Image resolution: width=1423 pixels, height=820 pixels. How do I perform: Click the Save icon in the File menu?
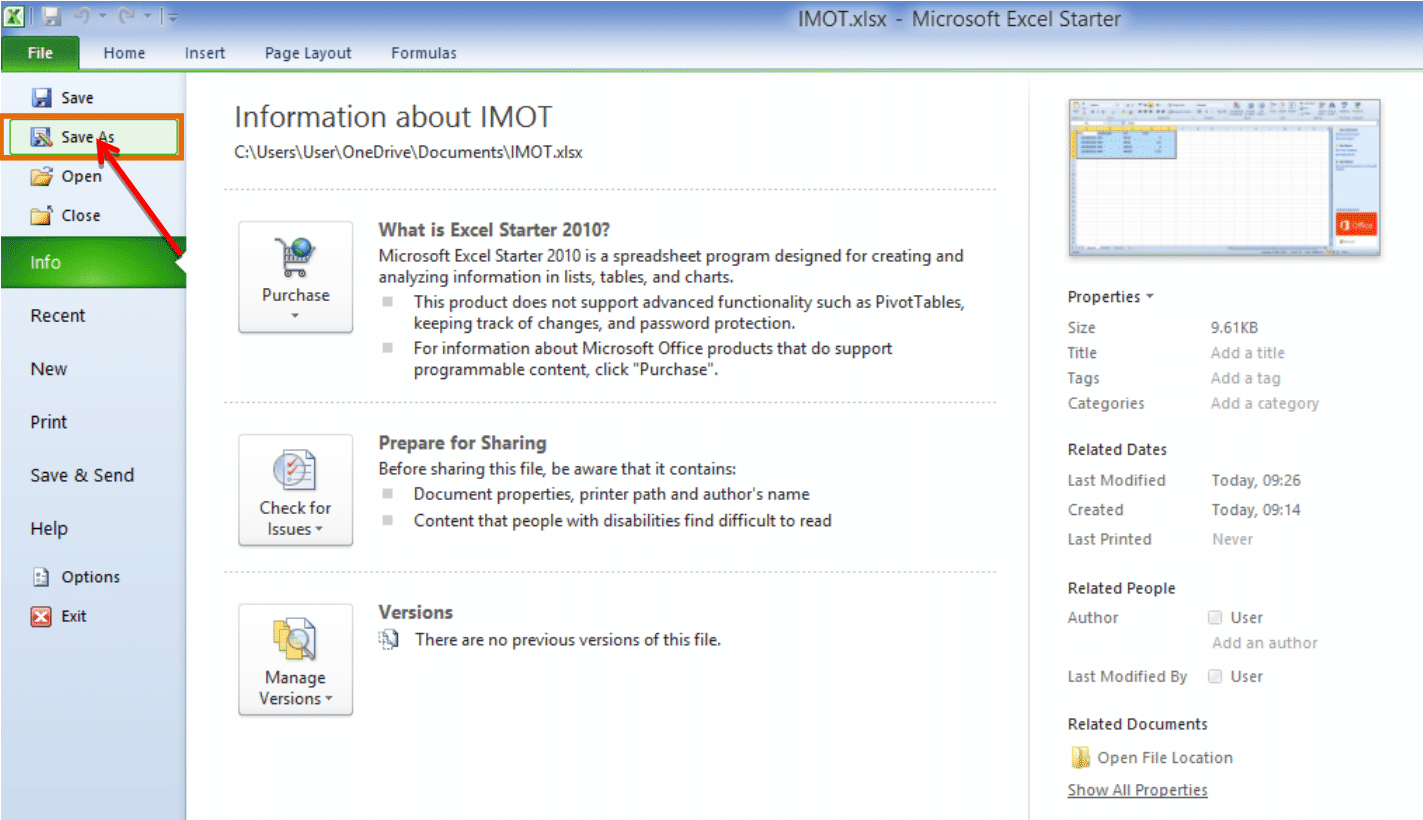click(42, 98)
